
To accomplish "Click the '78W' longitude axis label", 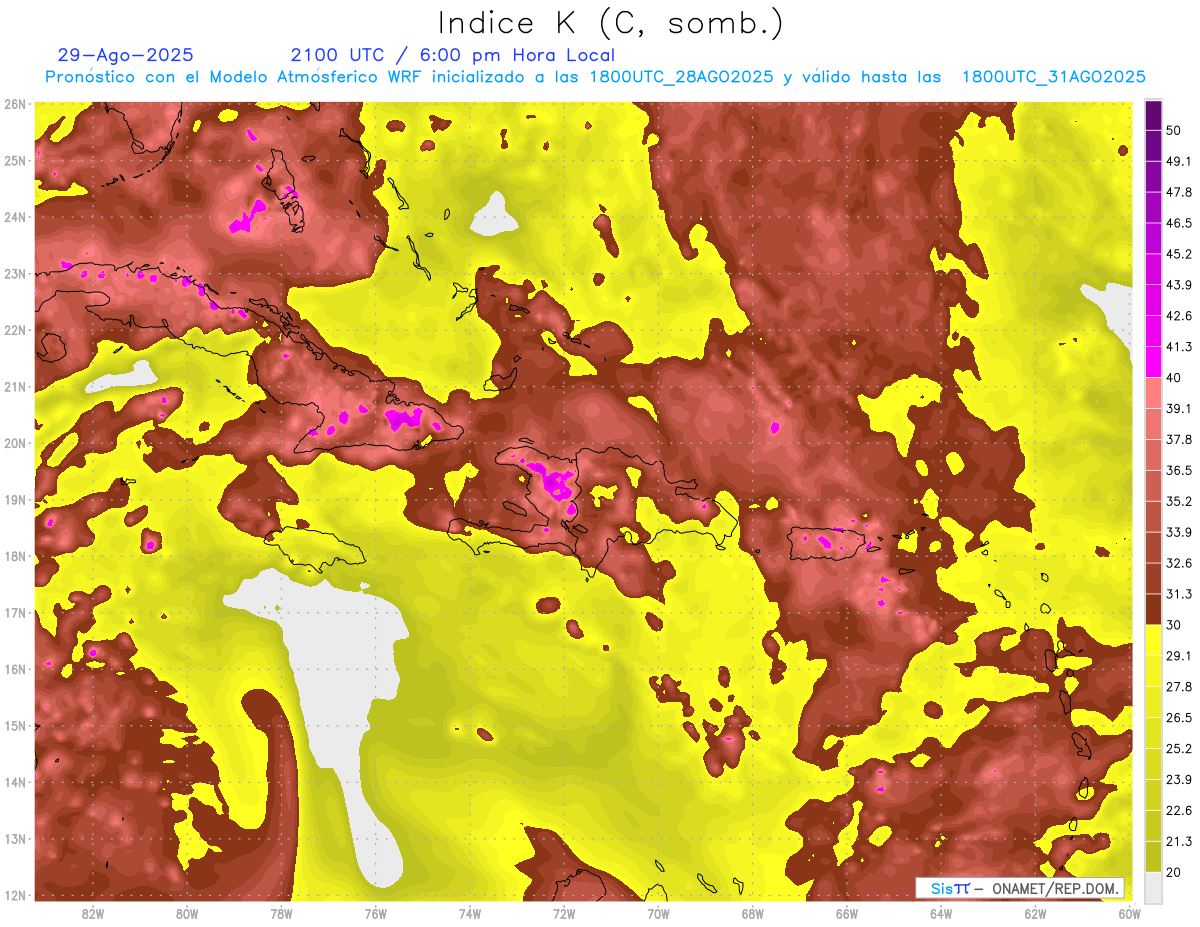I will (281, 914).
